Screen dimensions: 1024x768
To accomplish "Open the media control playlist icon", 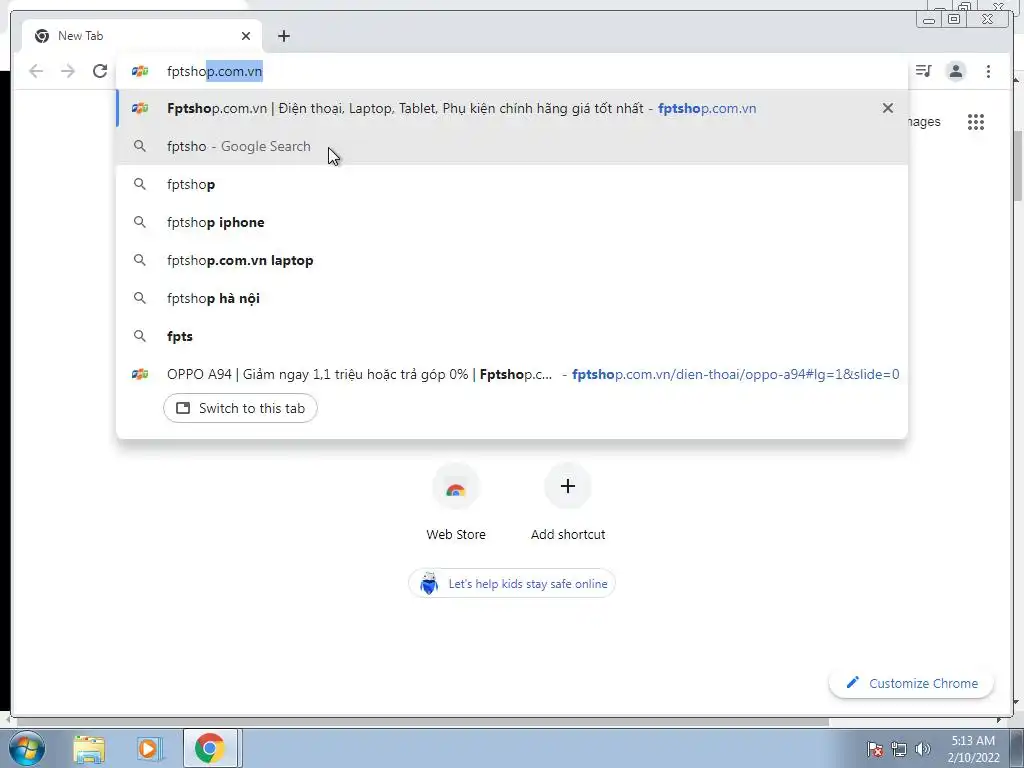I will tap(923, 71).
